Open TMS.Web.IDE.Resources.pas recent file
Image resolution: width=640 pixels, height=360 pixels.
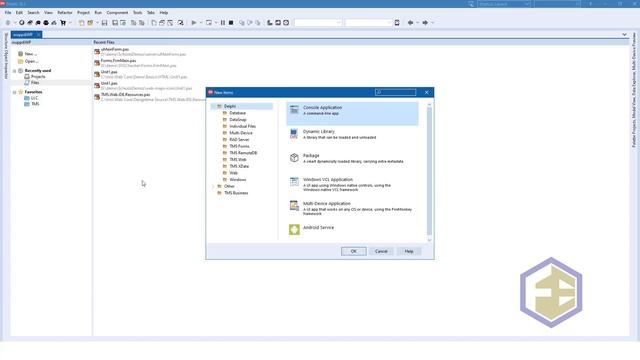pyautogui.click(x=125, y=95)
